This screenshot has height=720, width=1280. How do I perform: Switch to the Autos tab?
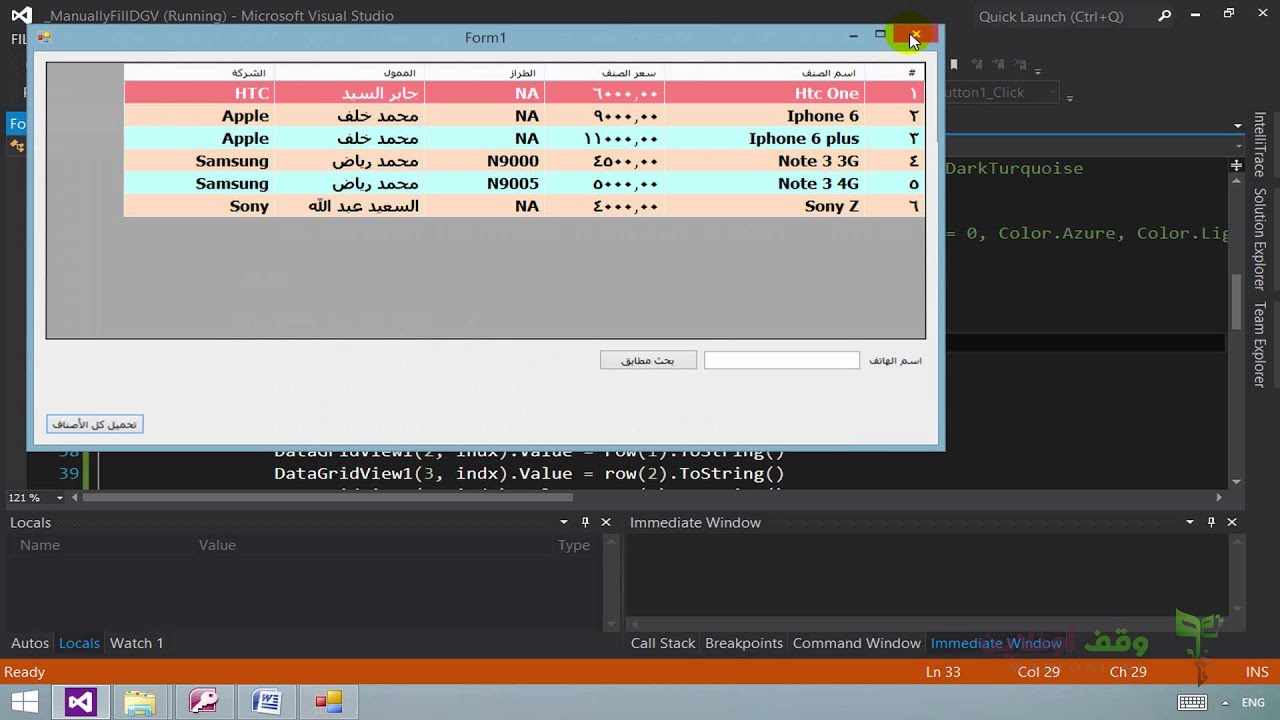pos(30,643)
